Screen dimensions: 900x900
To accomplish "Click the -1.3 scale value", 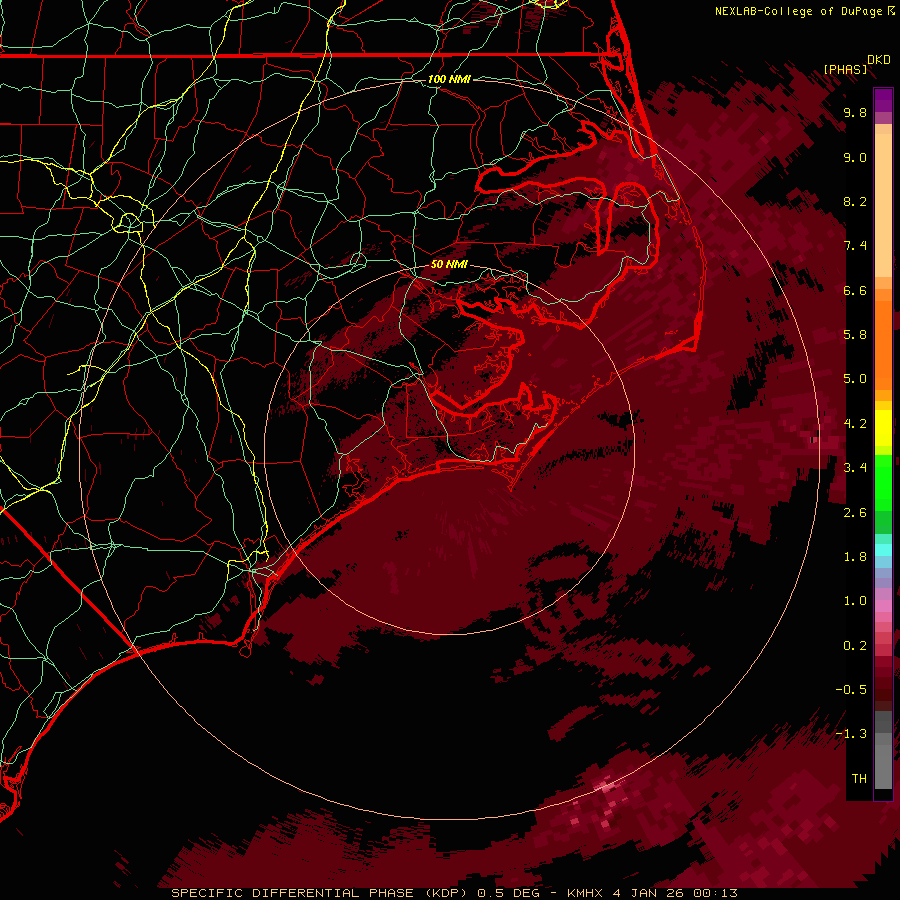I will (x=851, y=734).
